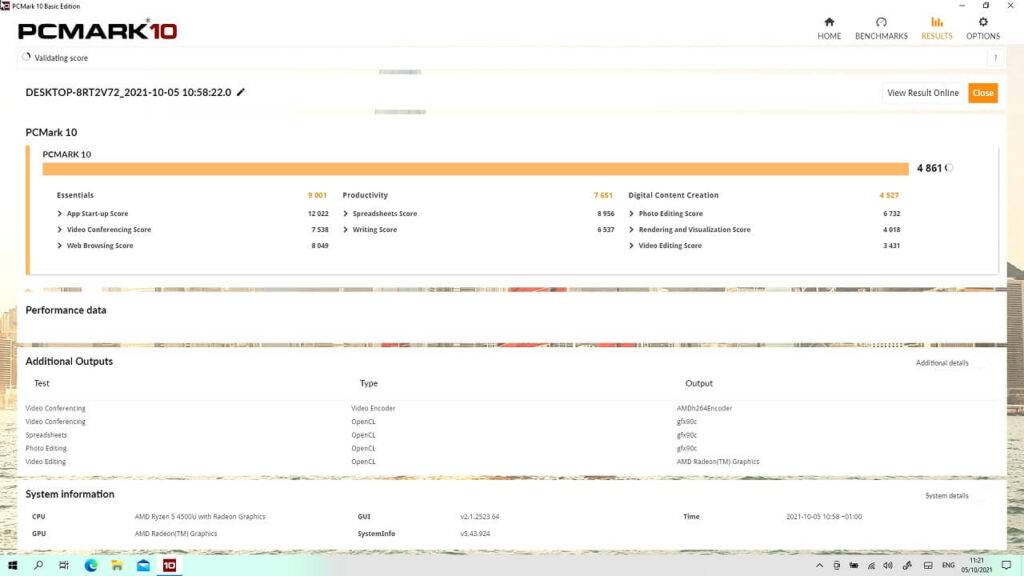Image resolution: width=1024 pixels, height=576 pixels.
Task: Open the OPTIONS gear
Action: point(983,29)
